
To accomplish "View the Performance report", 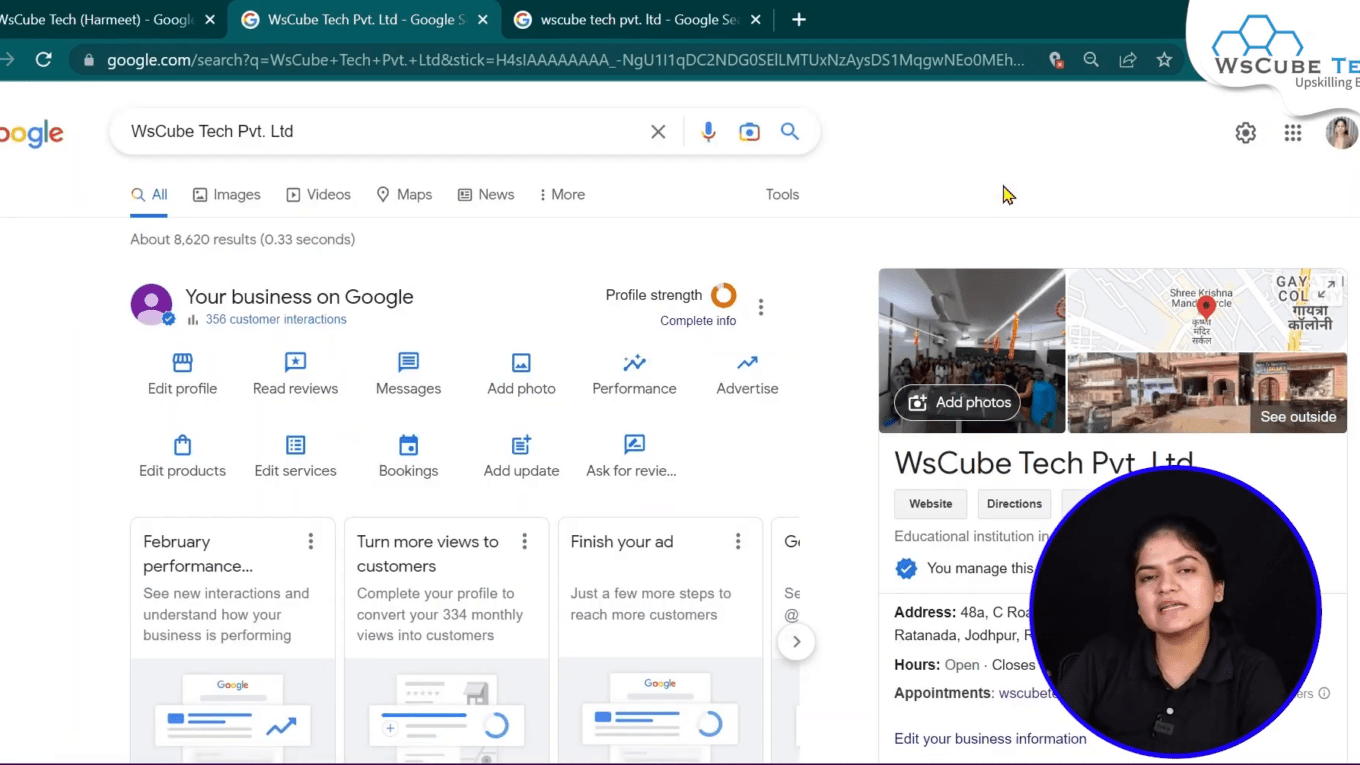I will (x=634, y=374).
